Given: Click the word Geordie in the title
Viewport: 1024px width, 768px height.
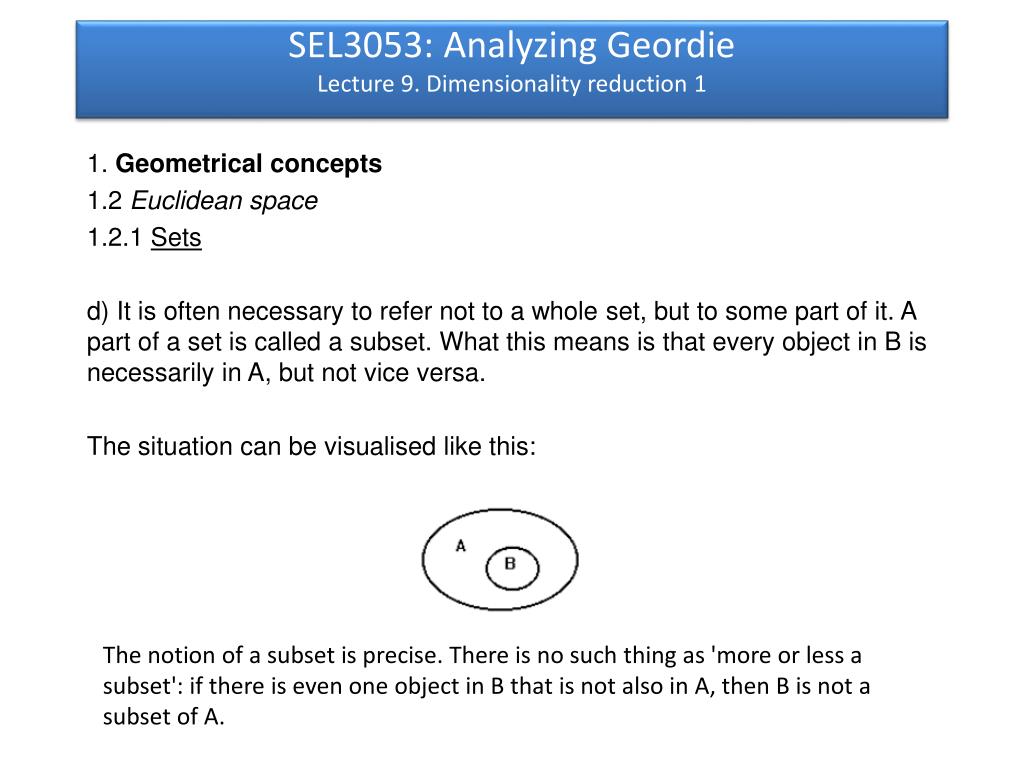Looking at the screenshot, I should [671, 46].
